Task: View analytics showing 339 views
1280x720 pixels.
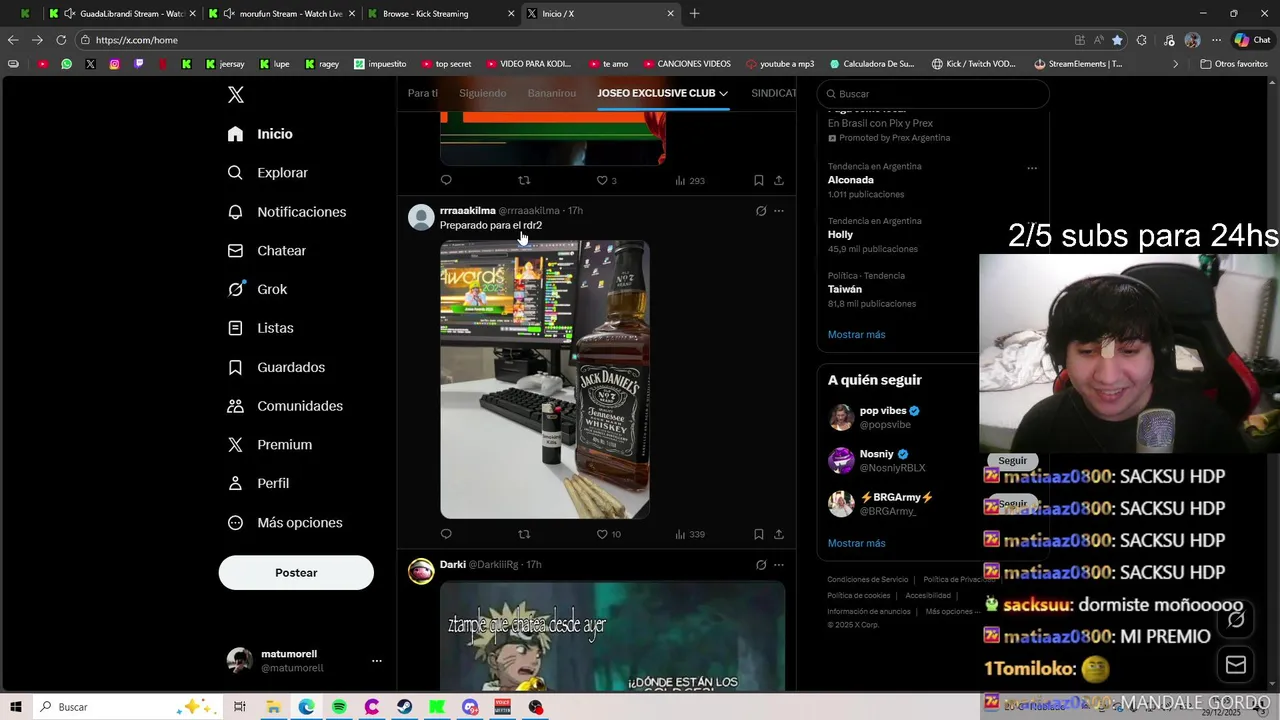Action: coord(690,534)
